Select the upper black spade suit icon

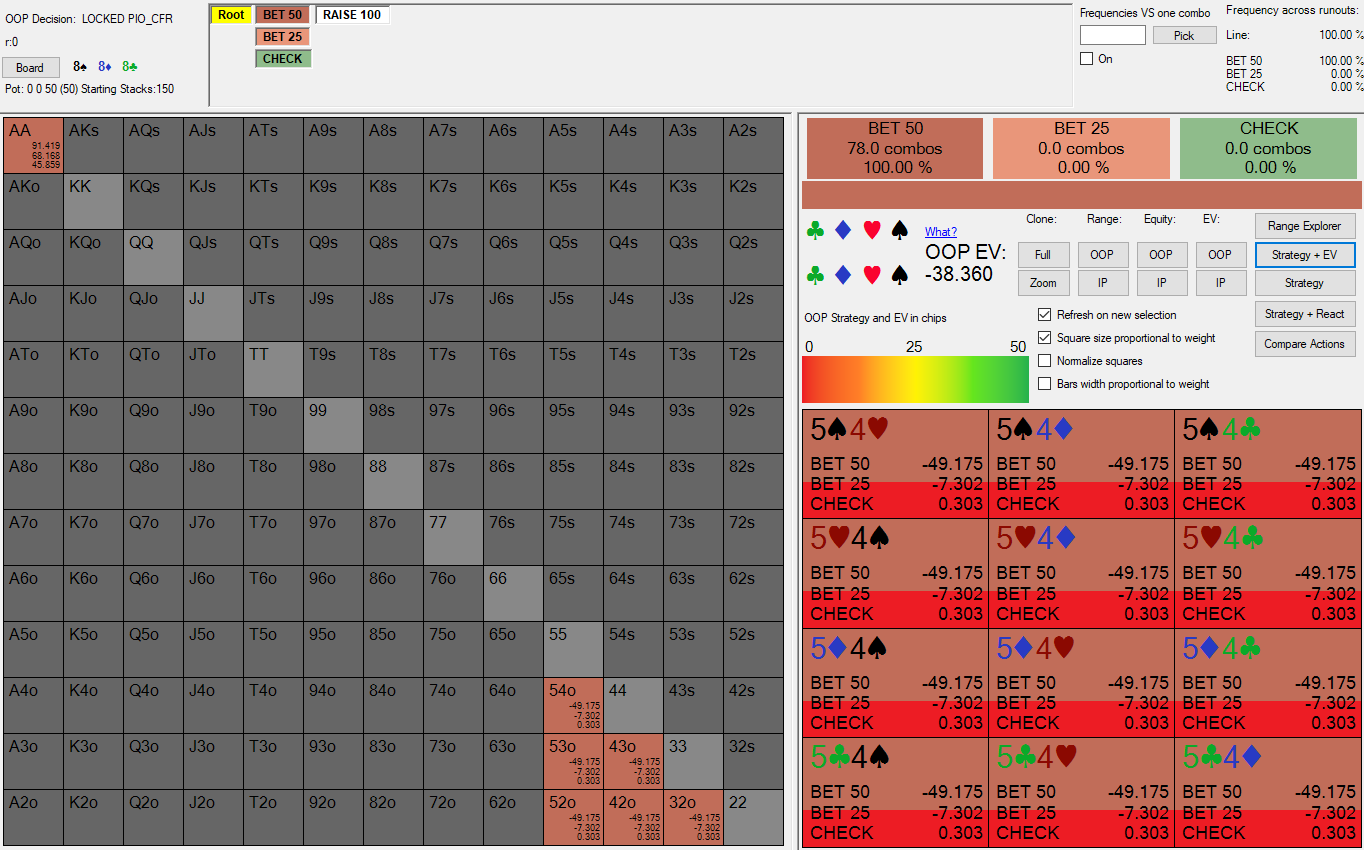coord(899,231)
